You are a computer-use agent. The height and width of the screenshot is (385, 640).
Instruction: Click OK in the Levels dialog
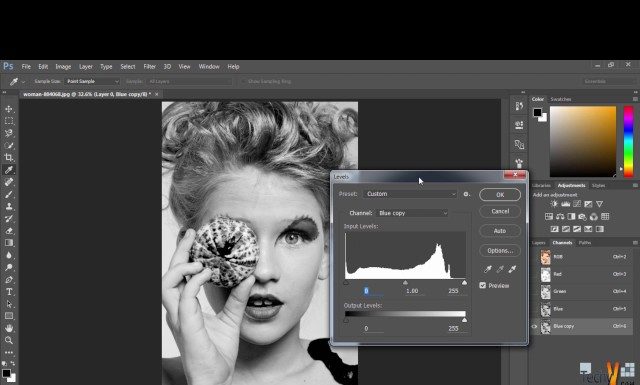(x=500, y=195)
